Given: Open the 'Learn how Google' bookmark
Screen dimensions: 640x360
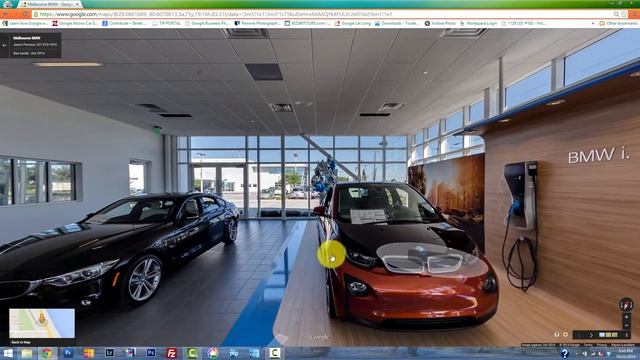Looking at the screenshot, I should 24,23.
